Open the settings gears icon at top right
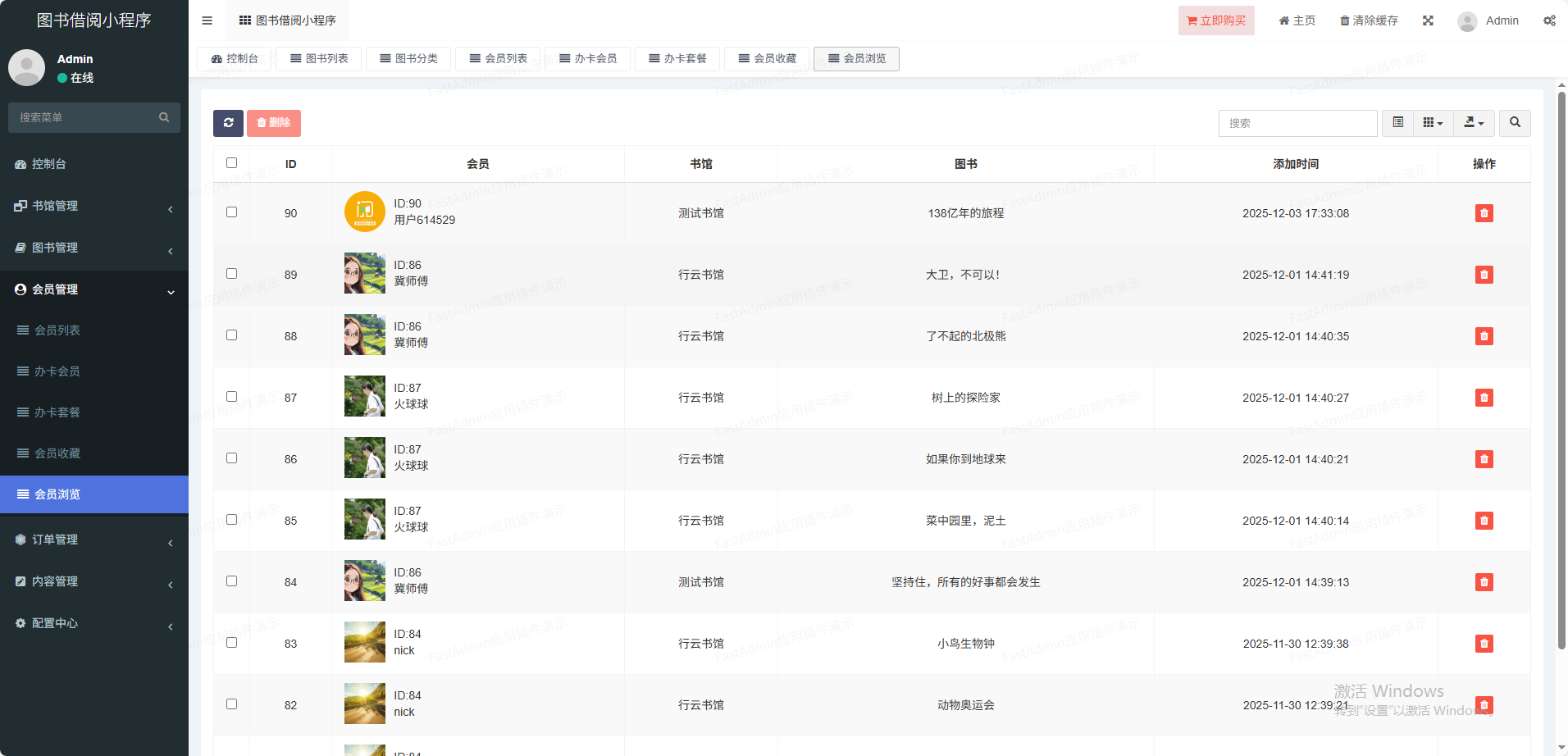 [1549, 20]
